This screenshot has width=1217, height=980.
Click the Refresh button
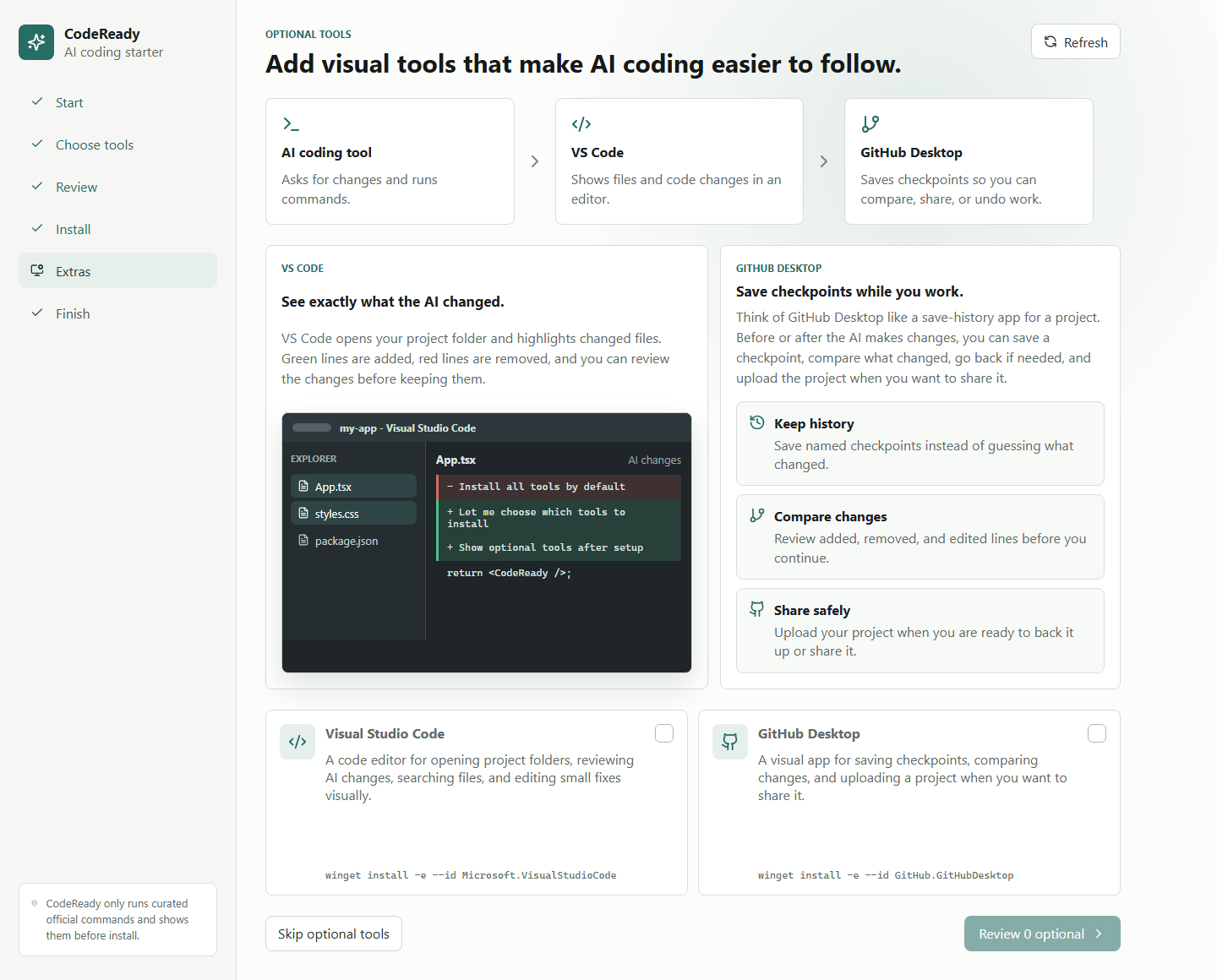(x=1076, y=41)
